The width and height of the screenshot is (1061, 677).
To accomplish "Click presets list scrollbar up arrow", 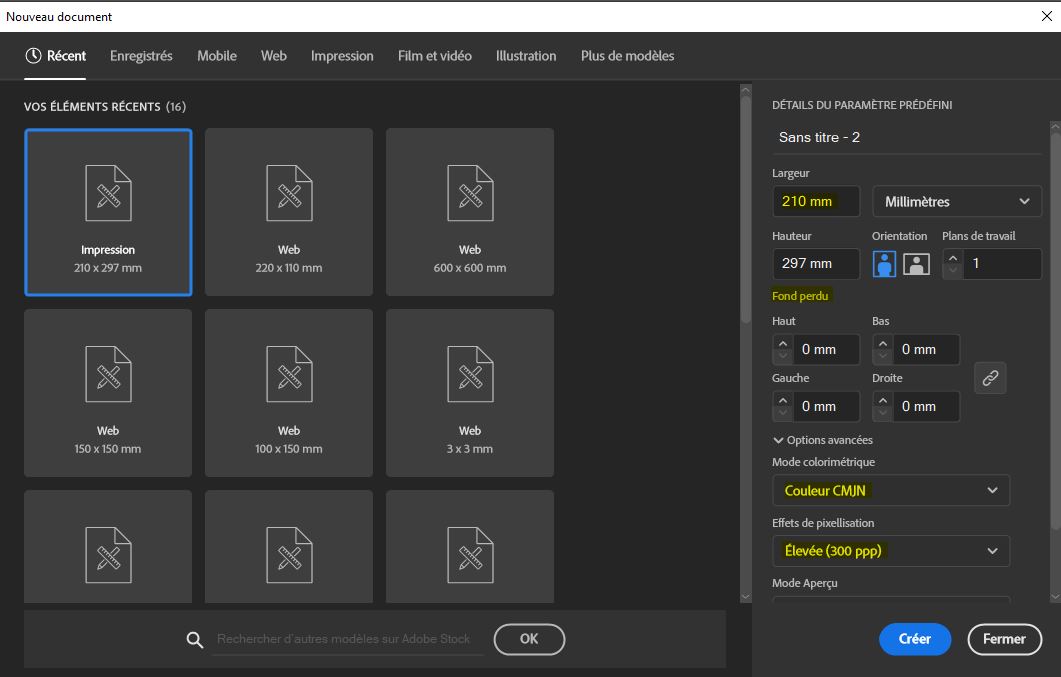I will click(x=746, y=90).
